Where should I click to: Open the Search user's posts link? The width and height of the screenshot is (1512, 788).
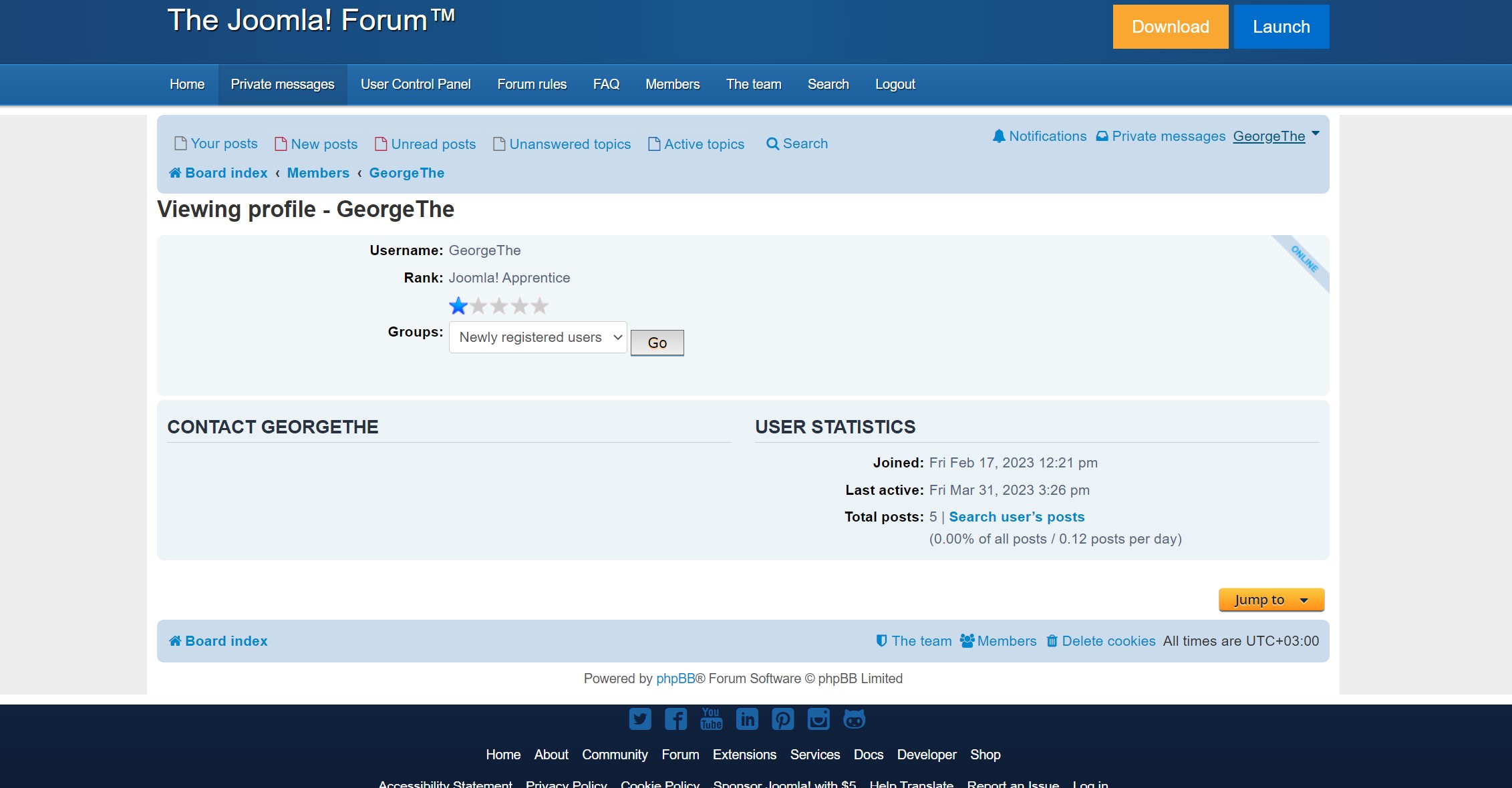pos(1017,517)
